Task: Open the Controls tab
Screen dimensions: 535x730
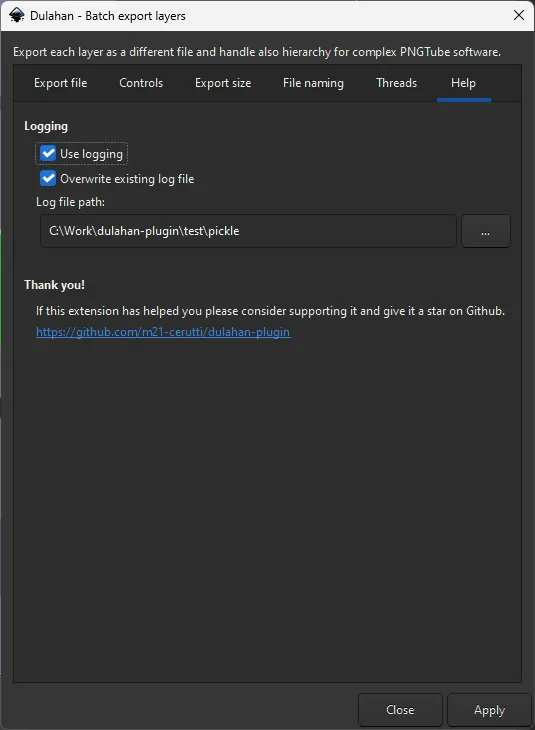Action: coord(141,83)
